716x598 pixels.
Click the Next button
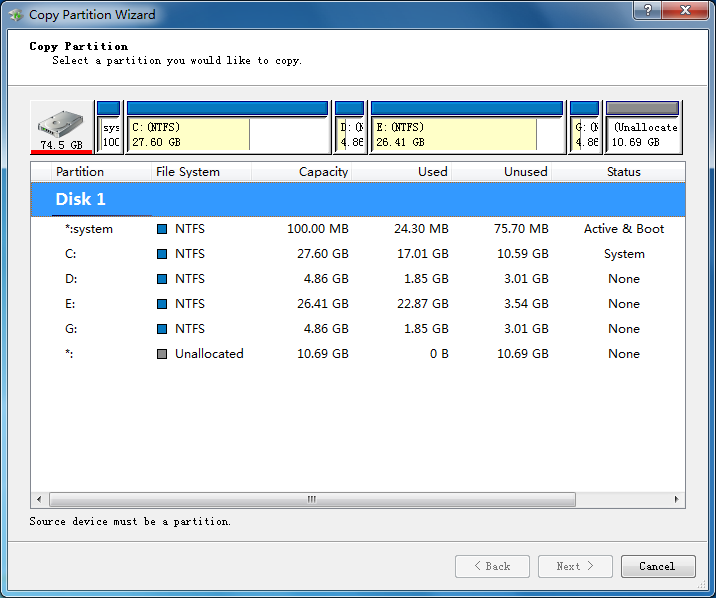click(x=575, y=567)
